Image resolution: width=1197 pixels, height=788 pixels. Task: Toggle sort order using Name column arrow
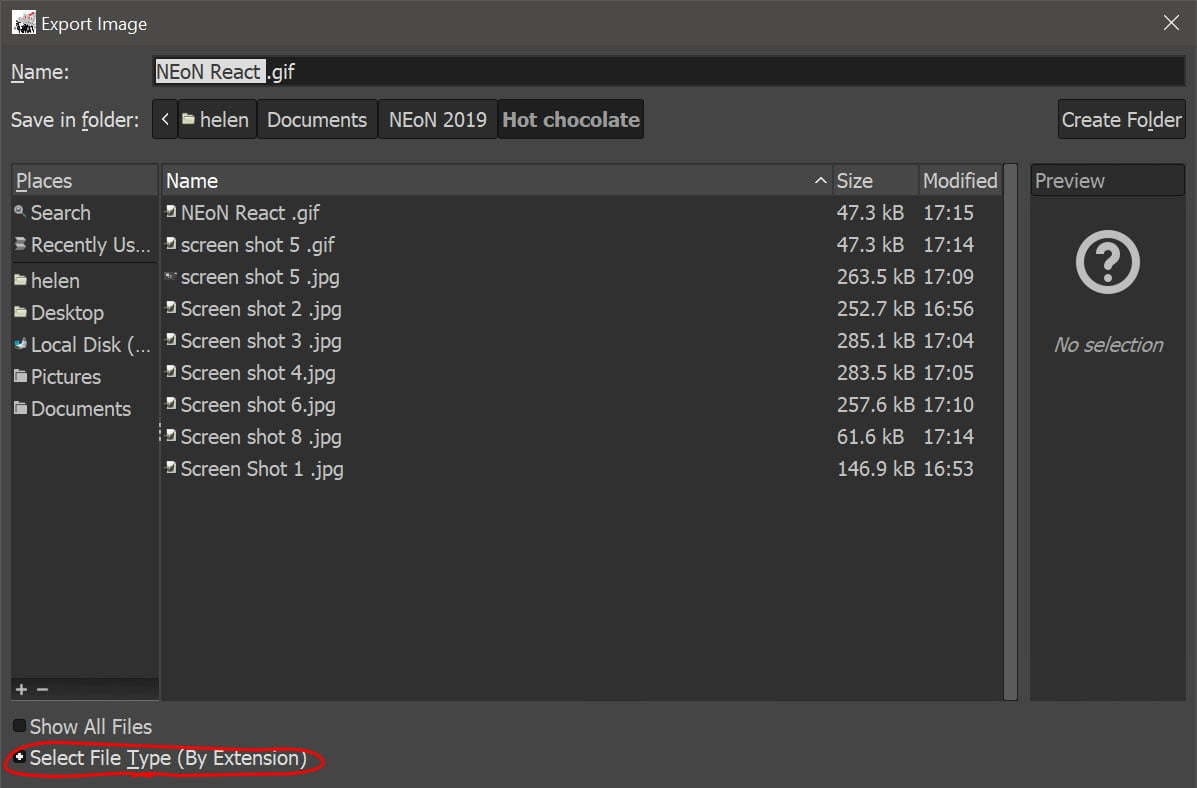tap(820, 180)
